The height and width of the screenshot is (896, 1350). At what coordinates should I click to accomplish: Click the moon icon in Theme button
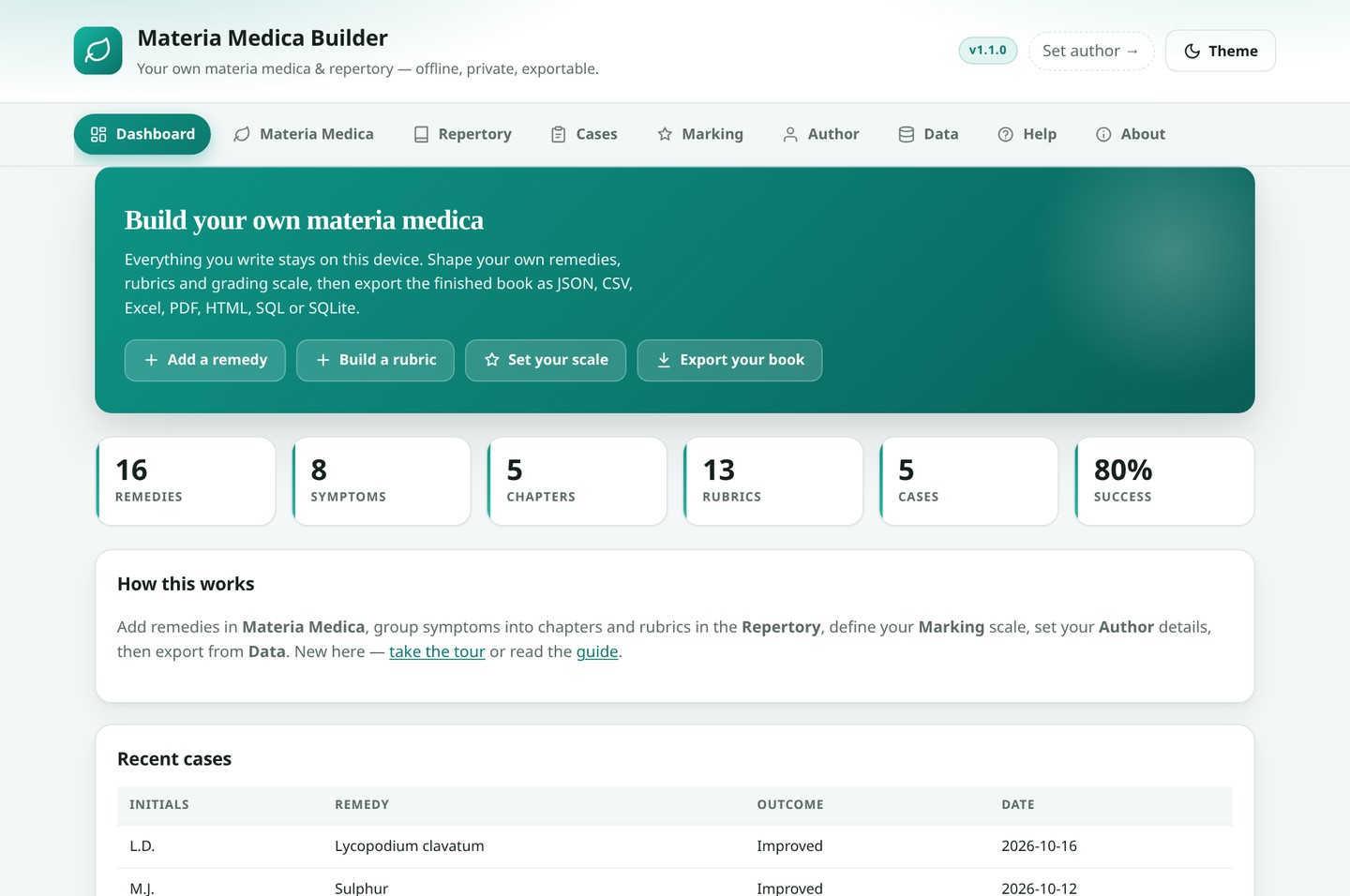pos(1192,51)
